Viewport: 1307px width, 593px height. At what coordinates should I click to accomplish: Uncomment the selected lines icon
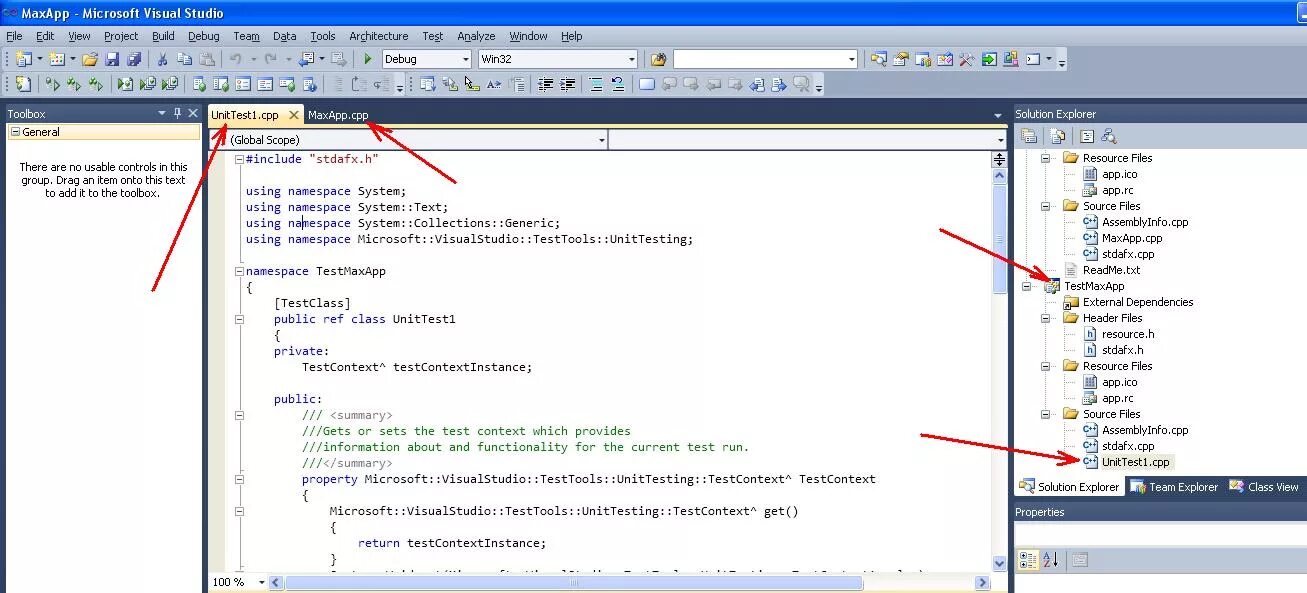click(618, 84)
